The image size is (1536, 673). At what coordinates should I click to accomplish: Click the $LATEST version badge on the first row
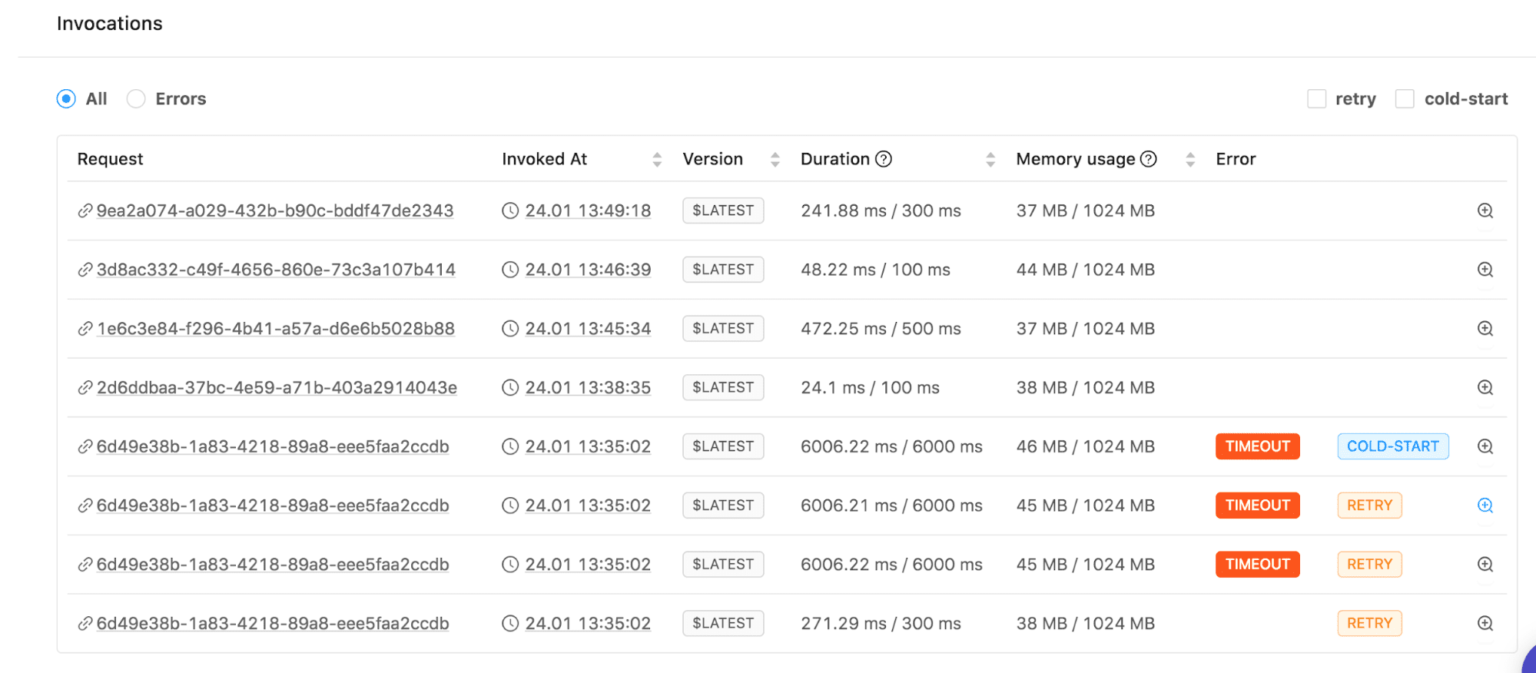click(723, 210)
